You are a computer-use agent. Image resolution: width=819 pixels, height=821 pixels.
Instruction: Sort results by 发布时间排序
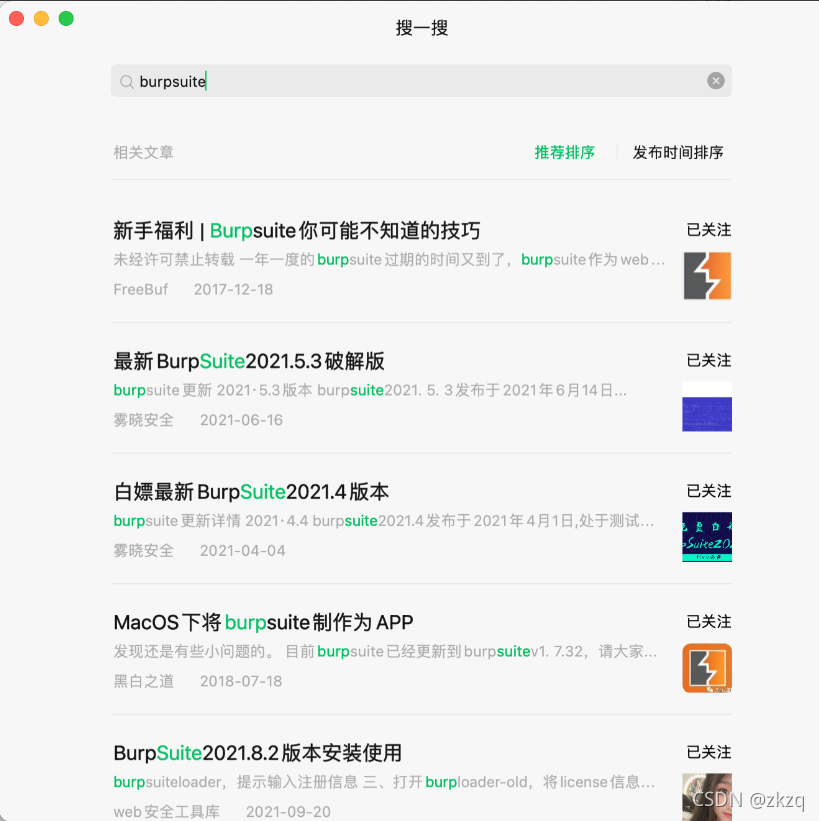point(678,152)
